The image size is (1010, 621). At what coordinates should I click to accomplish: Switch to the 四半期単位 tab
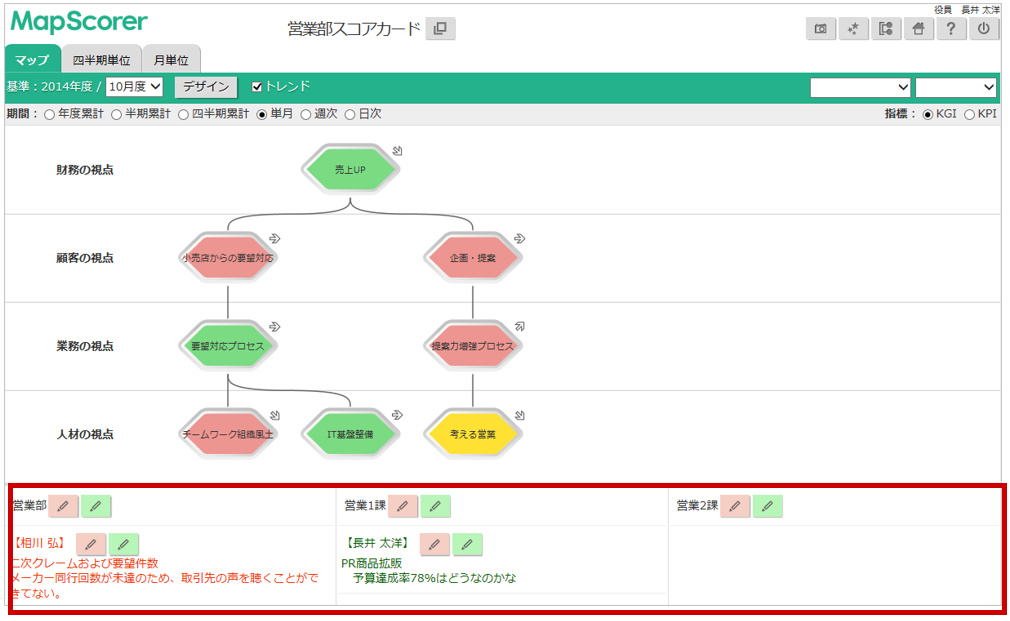pyautogui.click(x=102, y=60)
